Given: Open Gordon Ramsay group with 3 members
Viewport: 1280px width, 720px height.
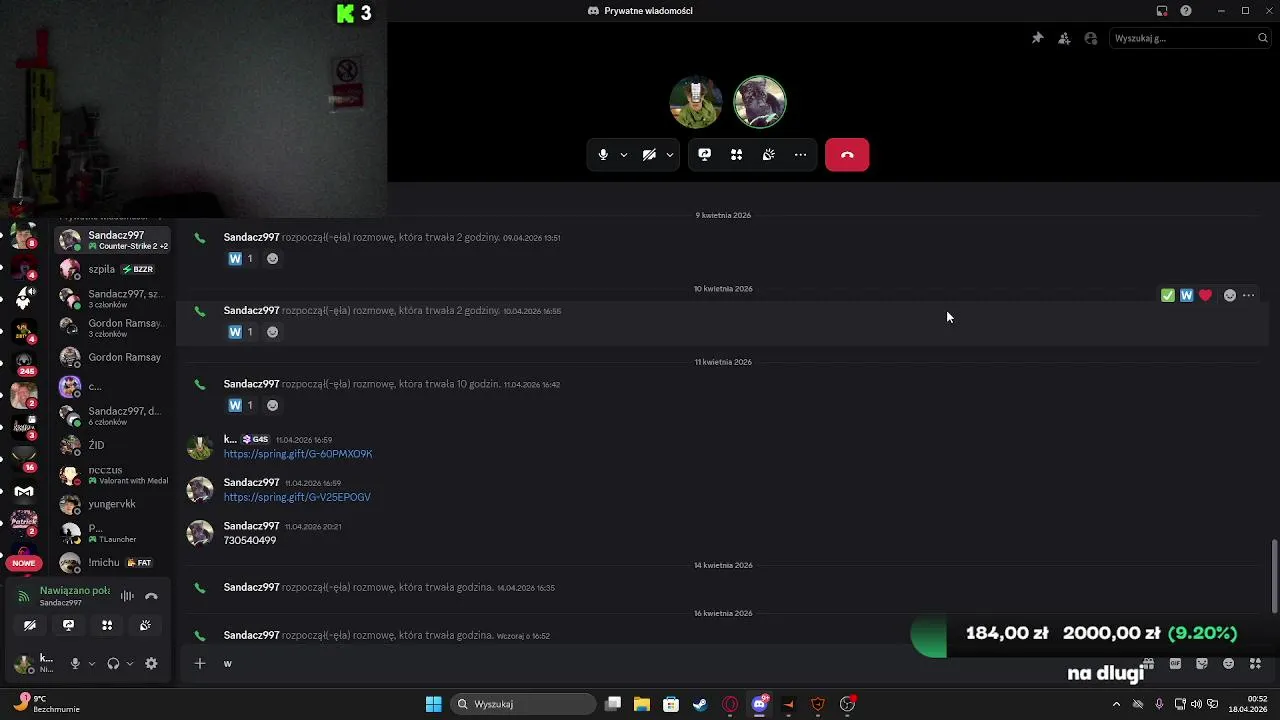Looking at the screenshot, I should 112,328.
